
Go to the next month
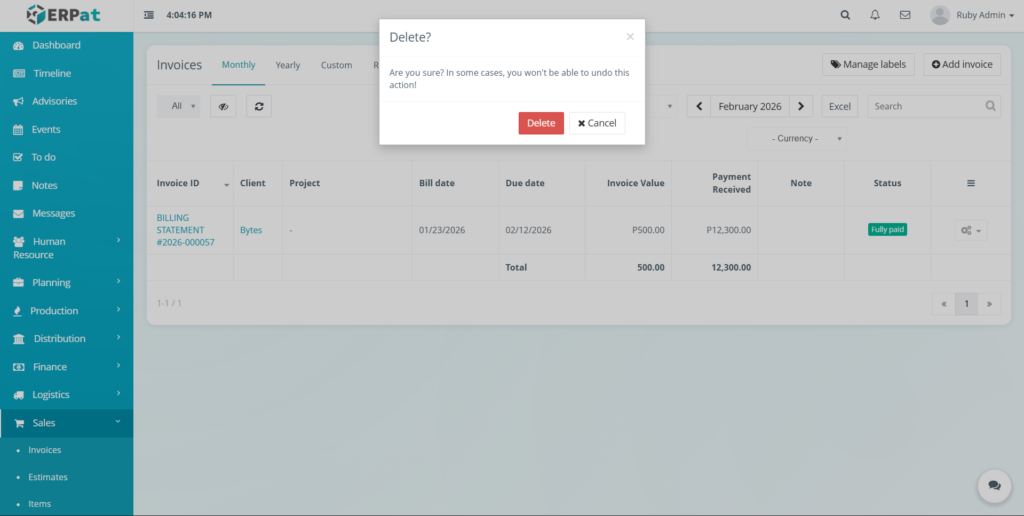(801, 106)
